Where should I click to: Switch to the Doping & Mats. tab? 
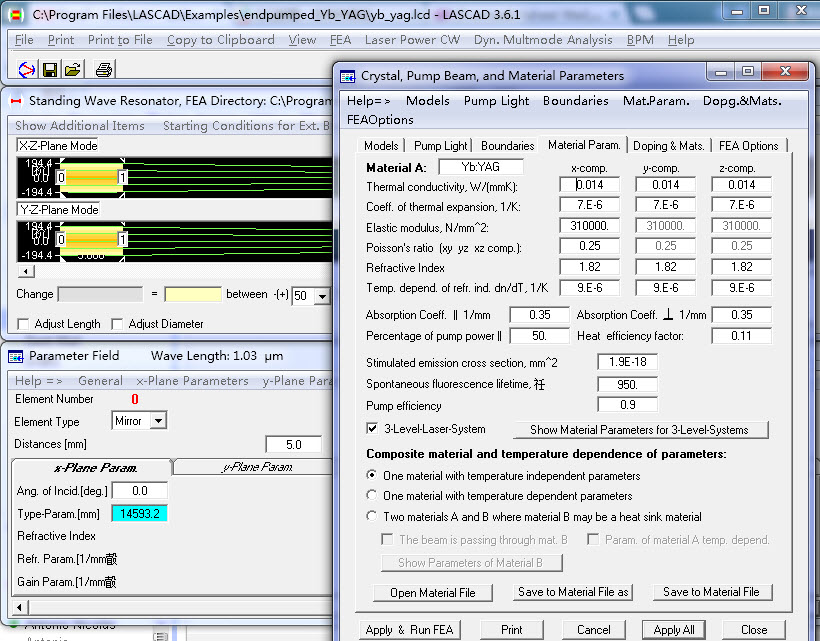click(668, 146)
